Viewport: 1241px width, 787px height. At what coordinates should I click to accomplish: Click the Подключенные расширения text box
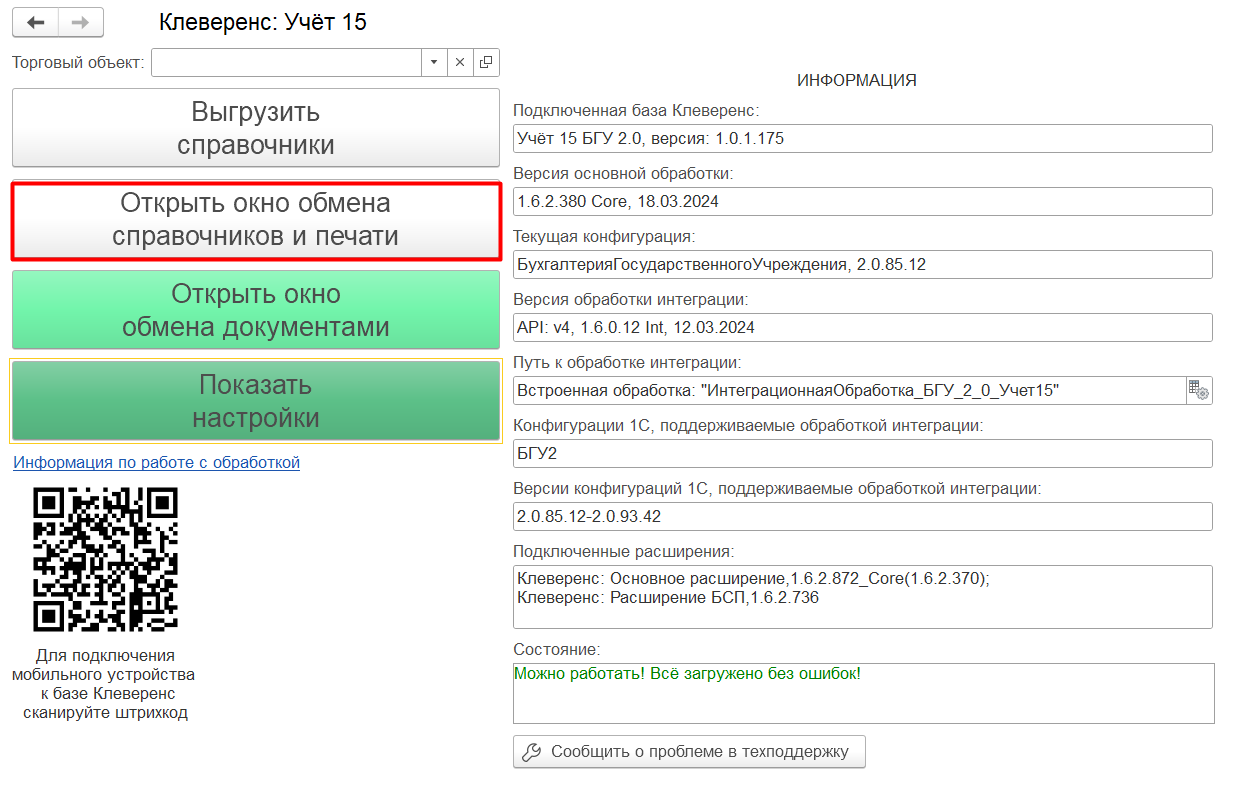click(x=862, y=597)
